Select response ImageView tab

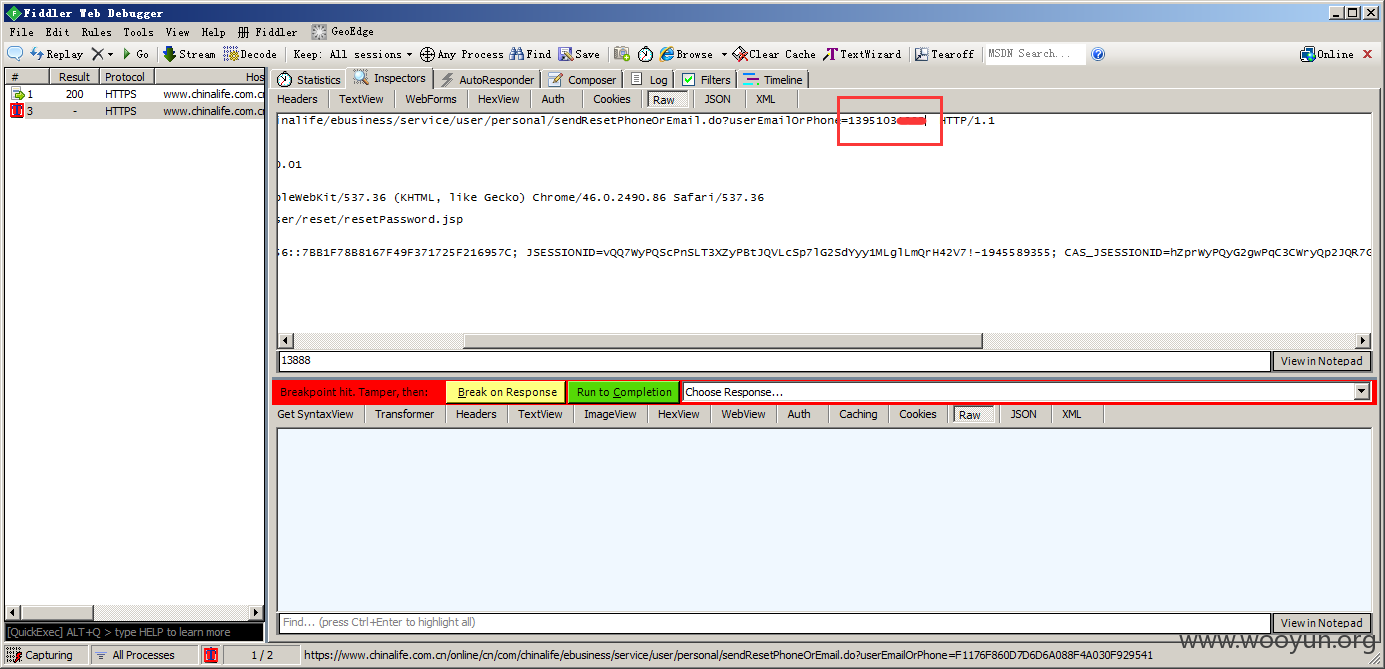610,414
